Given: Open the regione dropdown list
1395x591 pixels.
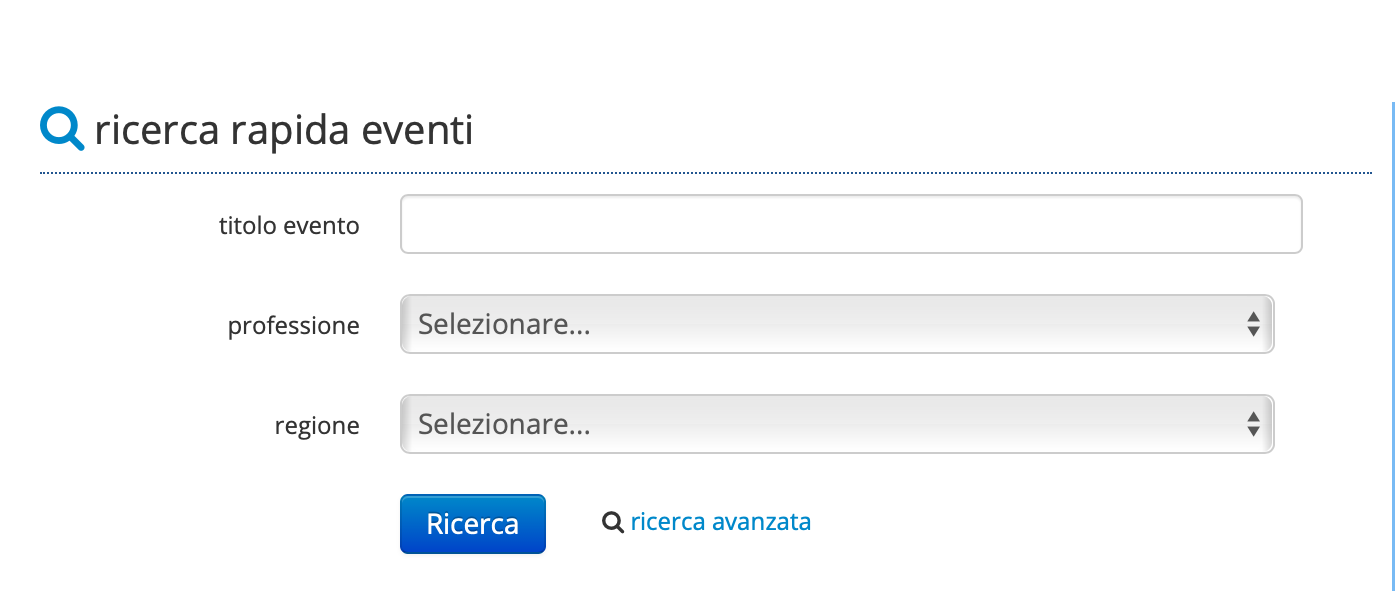Looking at the screenshot, I should point(837,424).
